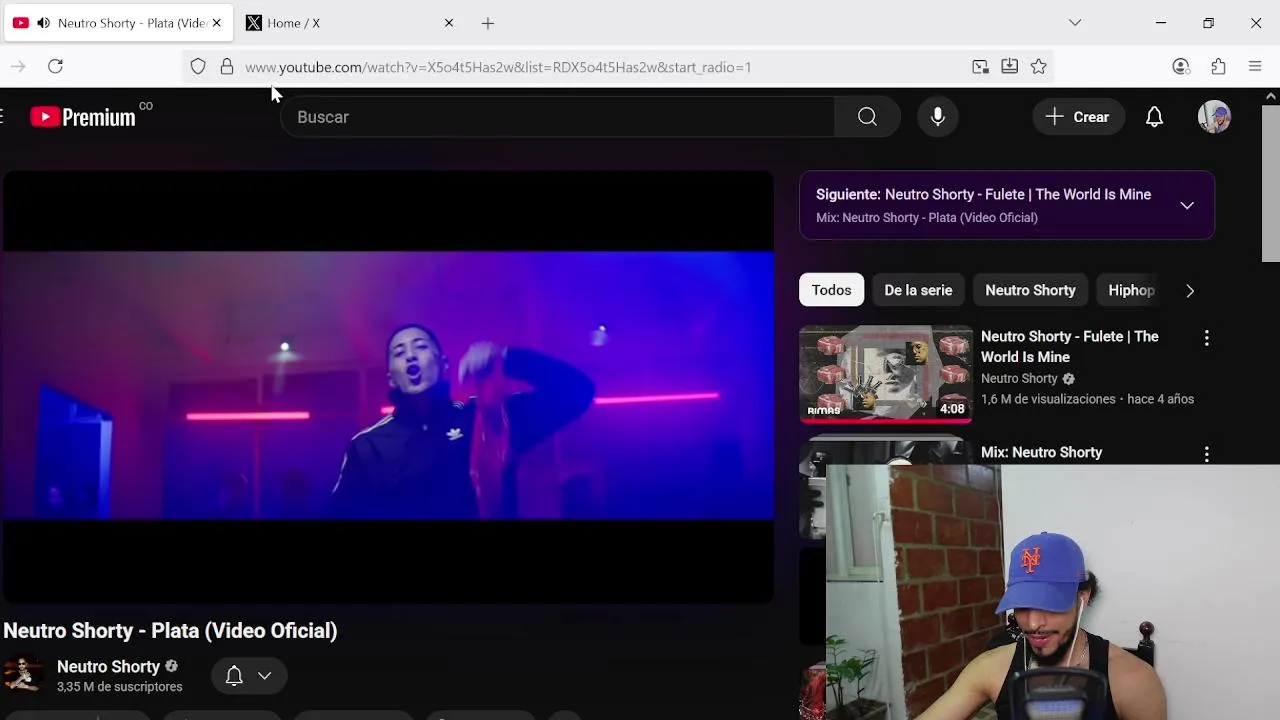Click the site padlock security icon

[227, 67]
